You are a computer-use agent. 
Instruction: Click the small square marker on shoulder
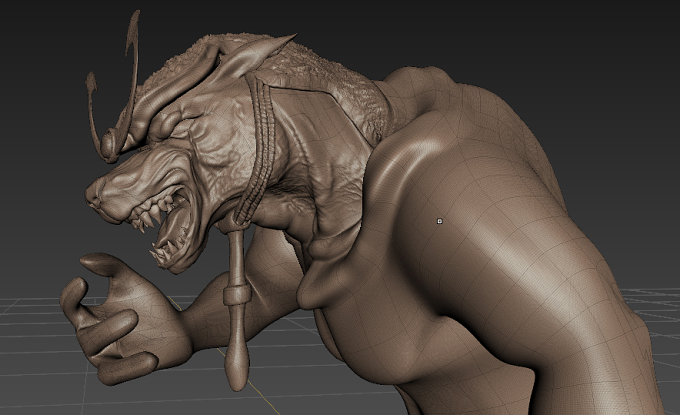coord(439,221)
